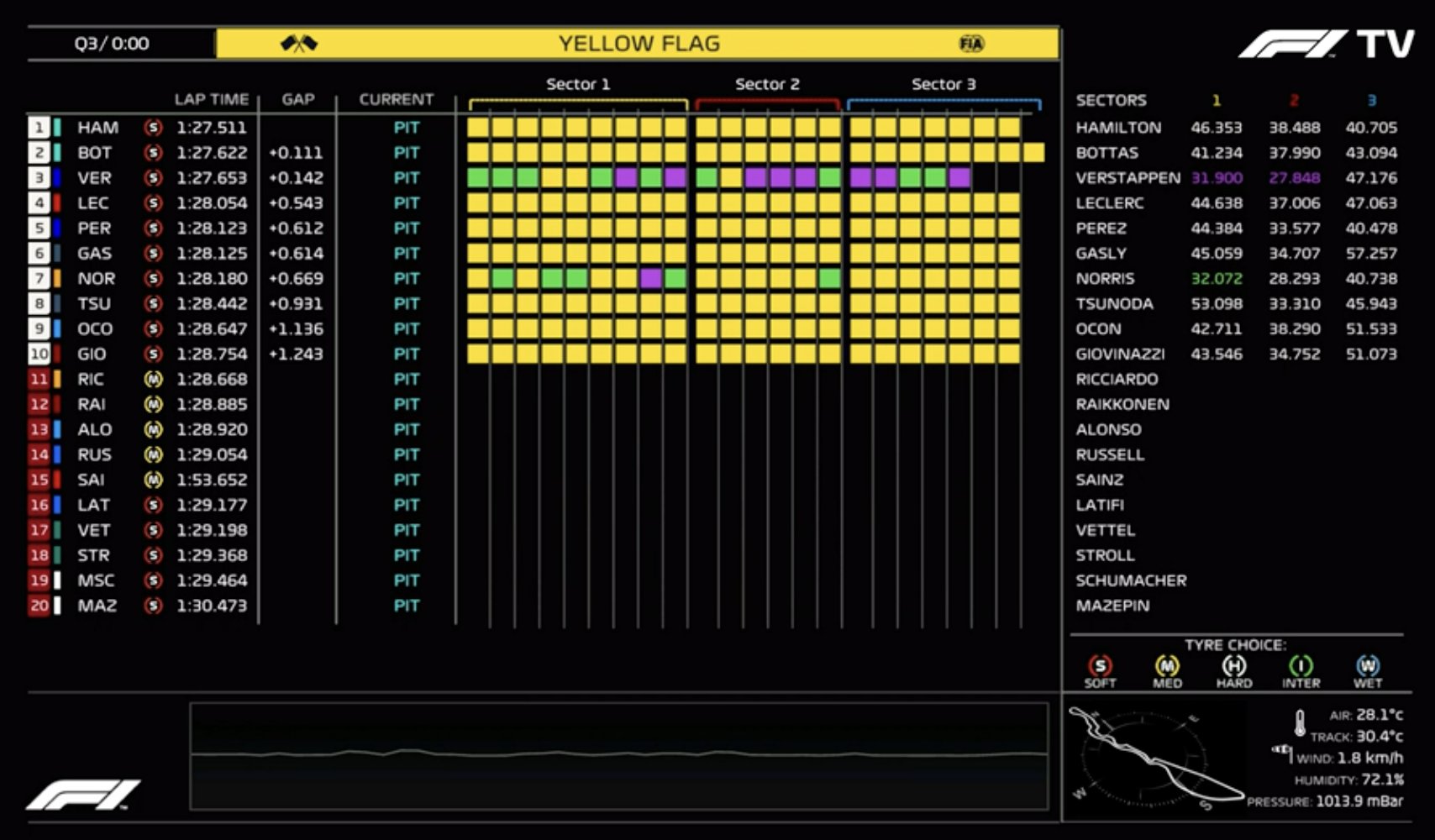The height and width of the screenshot is (840, 1435).
Task: Click VERSTAPPEN in sectors panel
Action: point(1127,178)
